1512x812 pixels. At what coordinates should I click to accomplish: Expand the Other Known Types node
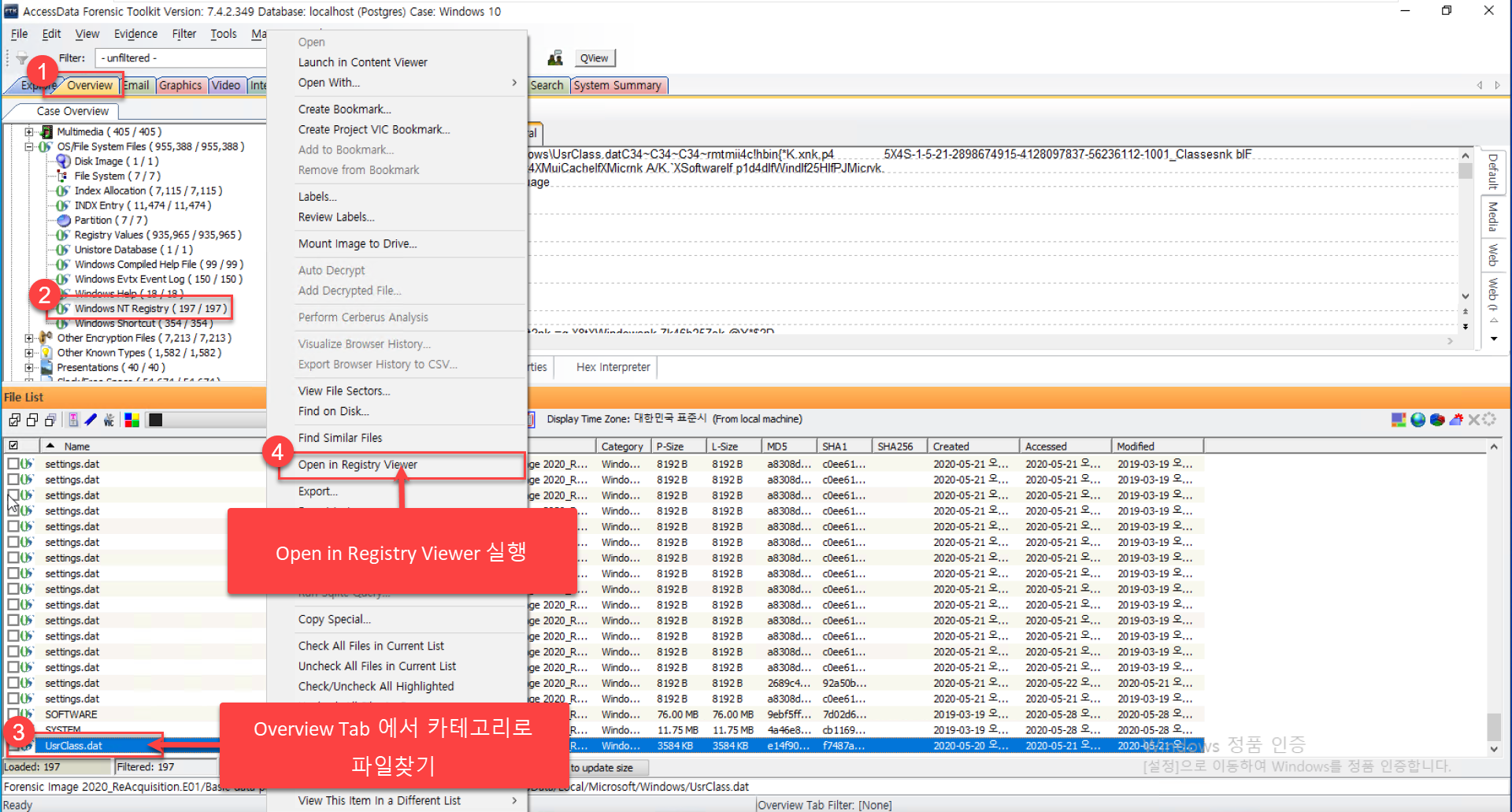(x=29, y=353)
